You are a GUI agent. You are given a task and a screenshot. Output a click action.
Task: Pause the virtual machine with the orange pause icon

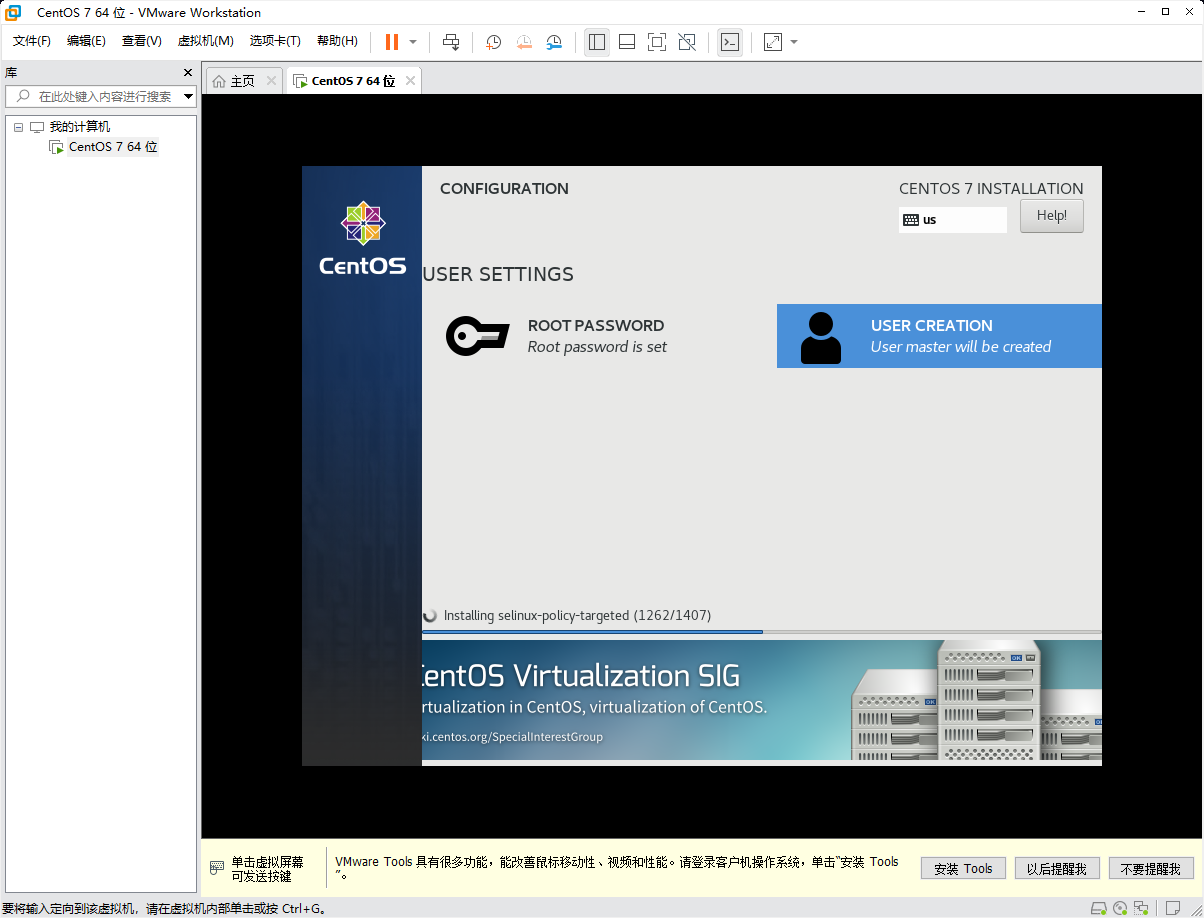tap(392, 42)
